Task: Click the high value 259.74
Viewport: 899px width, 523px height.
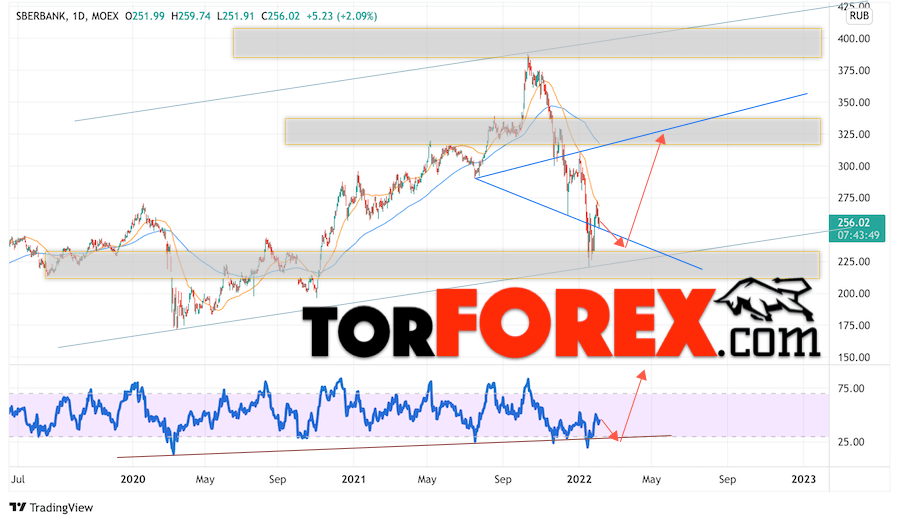Action: pyautogui.click(x=194, y=16)
